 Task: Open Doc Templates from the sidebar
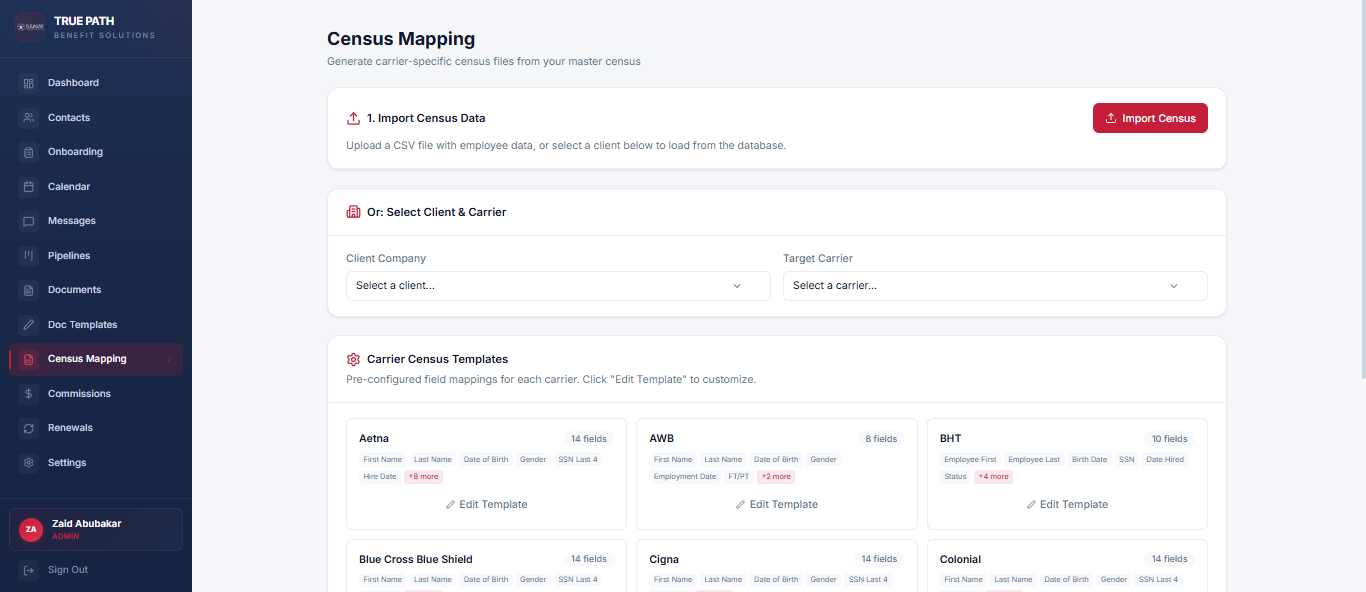tap(82, 325)
